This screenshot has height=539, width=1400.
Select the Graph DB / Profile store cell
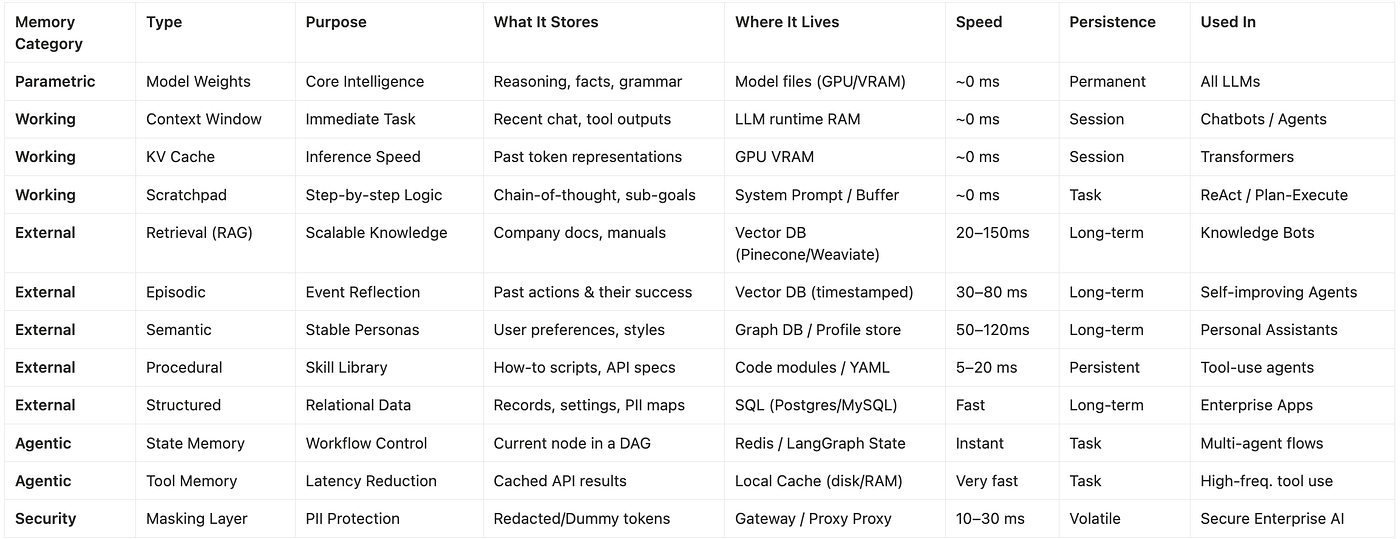click(818, 330)
